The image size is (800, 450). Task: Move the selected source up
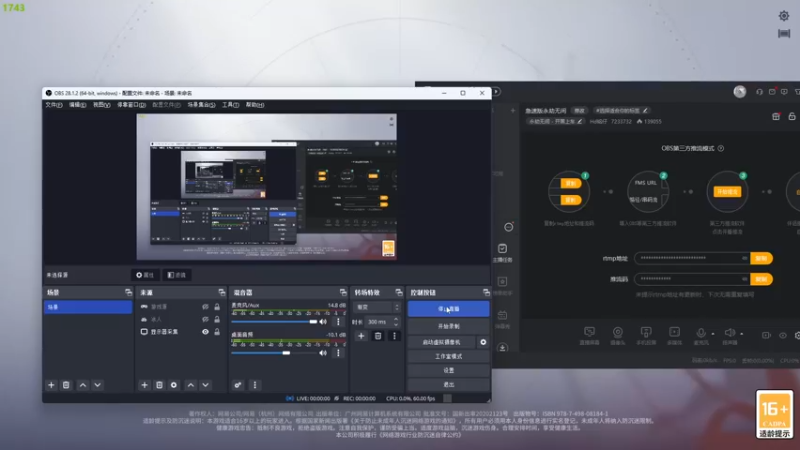(191, 385)
